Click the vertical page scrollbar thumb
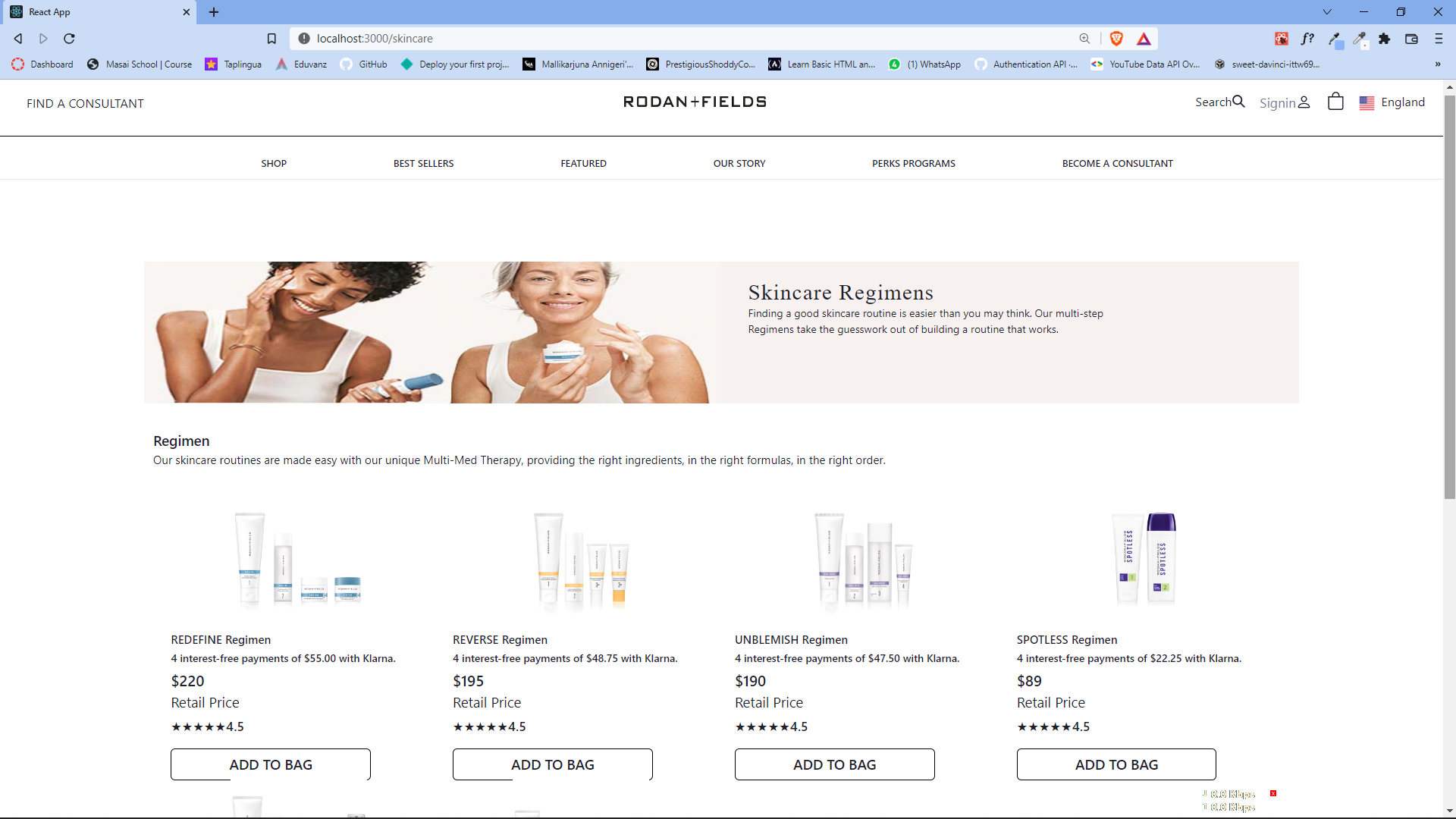Viewport: 1456px width, 819px height. (1449, 296)
